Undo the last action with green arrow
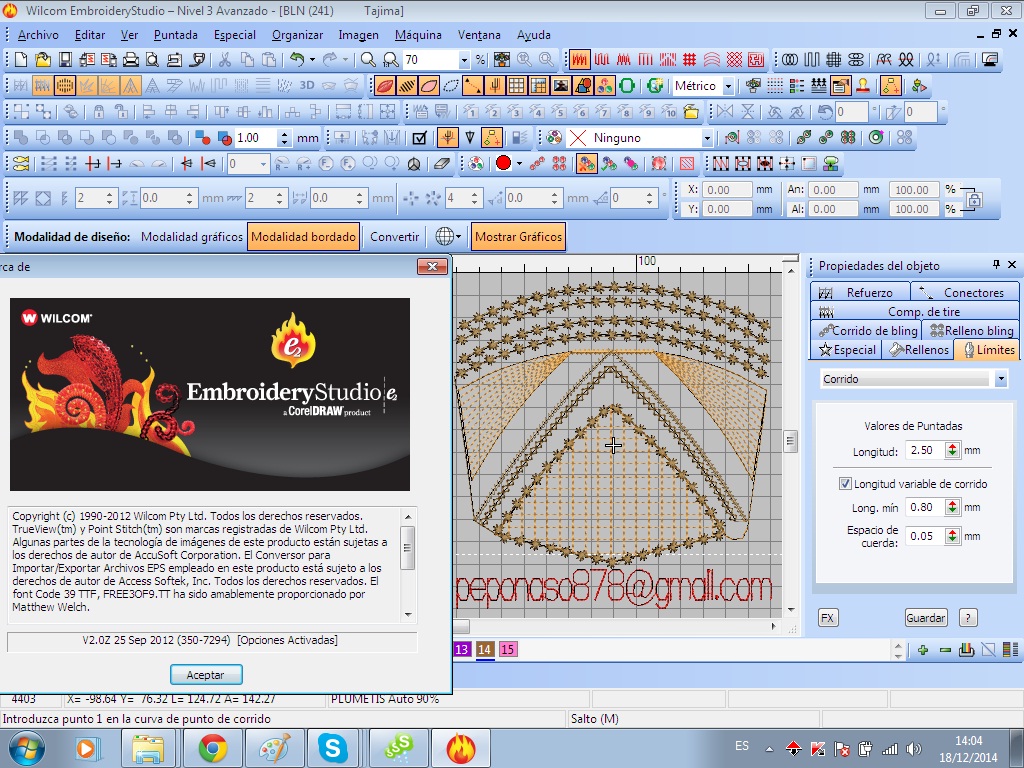 297,60
